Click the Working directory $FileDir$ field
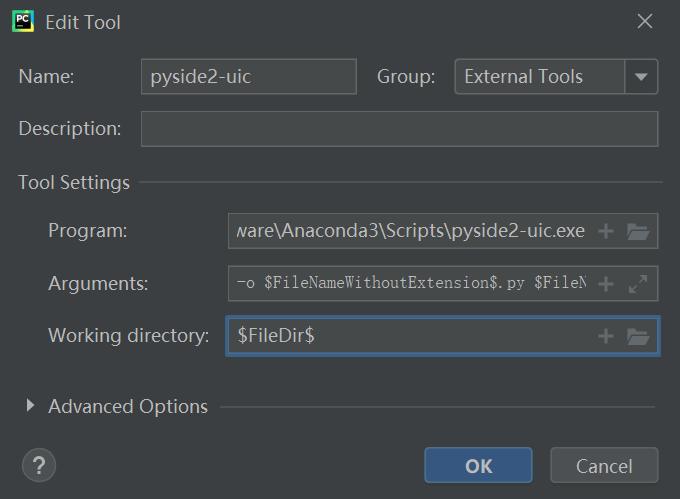Screen dimensions: 680x499 coord(410,336)
